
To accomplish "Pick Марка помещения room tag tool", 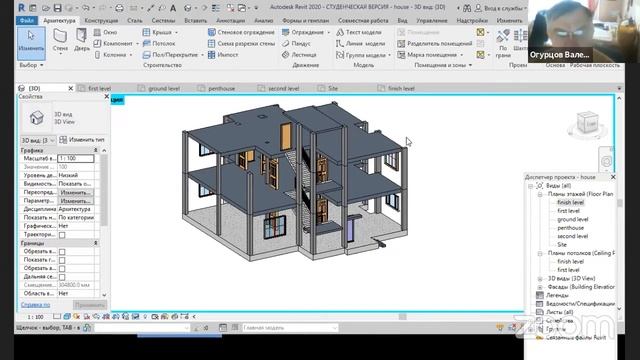I will pos(427,55).
